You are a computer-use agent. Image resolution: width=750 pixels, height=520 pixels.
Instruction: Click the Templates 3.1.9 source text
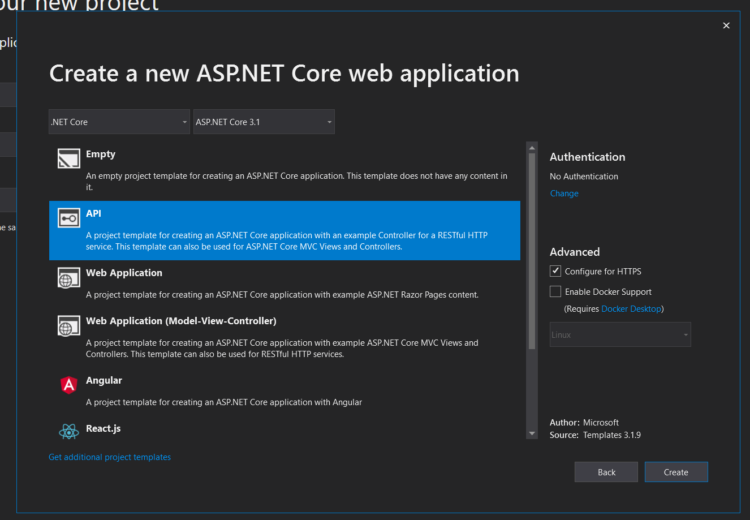[x=612, y=435]
